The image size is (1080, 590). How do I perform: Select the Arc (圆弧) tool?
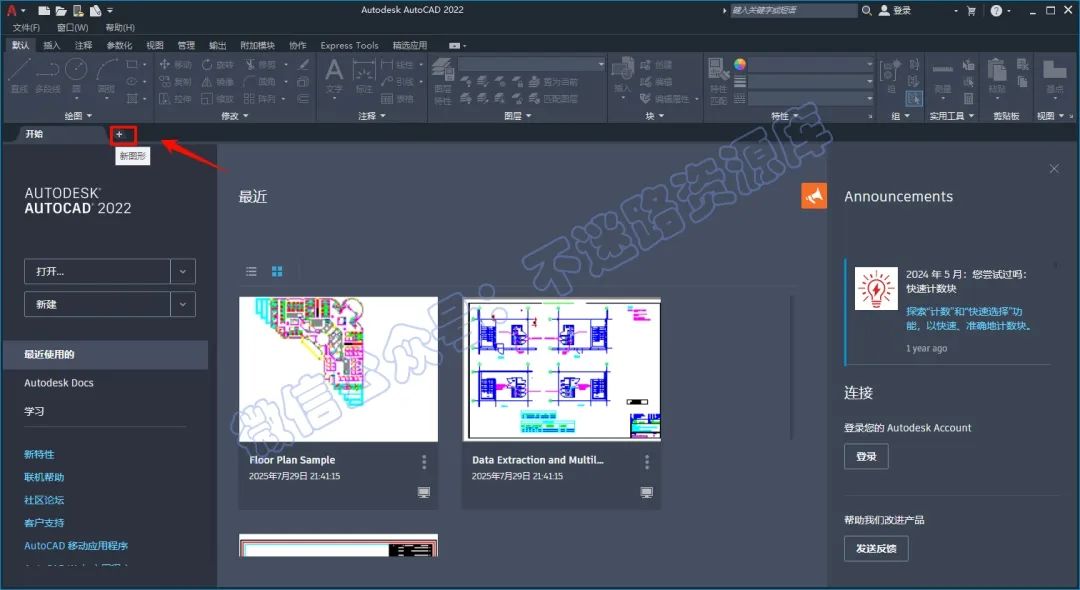(107, 76)
